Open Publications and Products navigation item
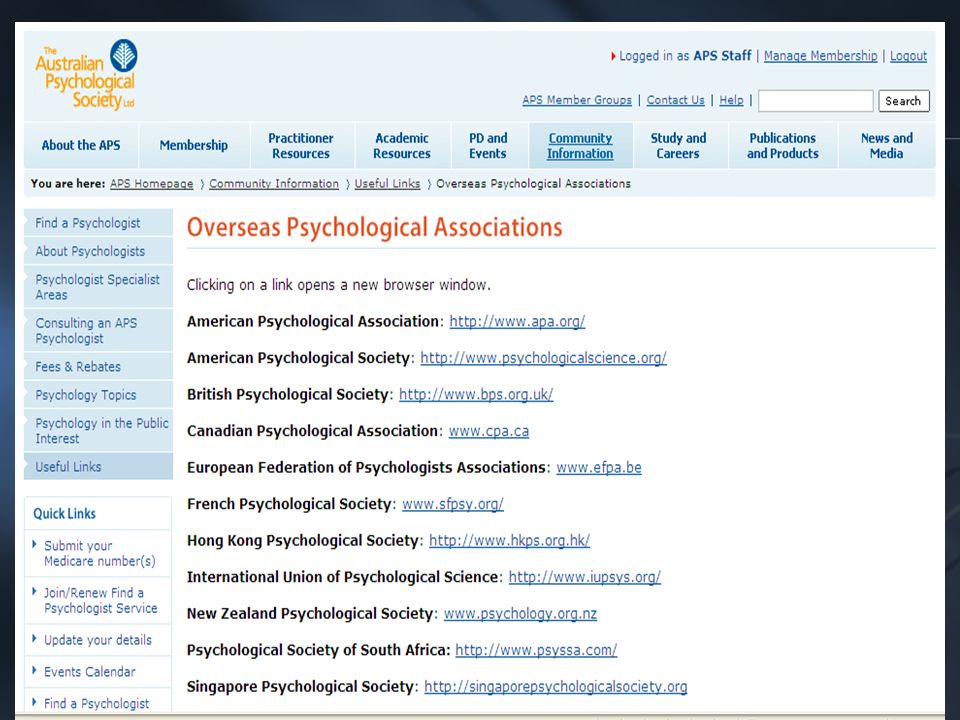Screen dimensions: 960x720 click(x=782, y=146)
